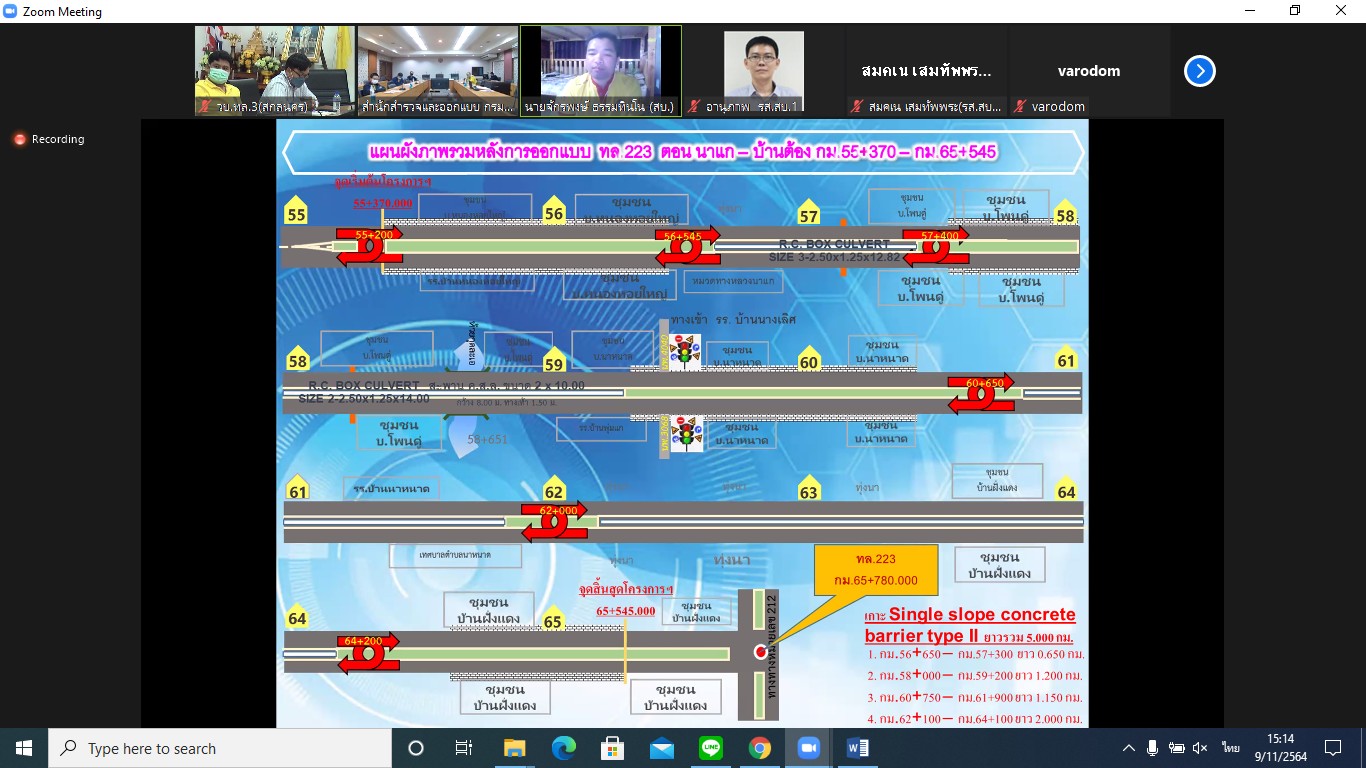Show next participants with the blue arrow
The height and width of the screenshot is (768, 1366).
pyautogui.click(x=1199, y=71)
